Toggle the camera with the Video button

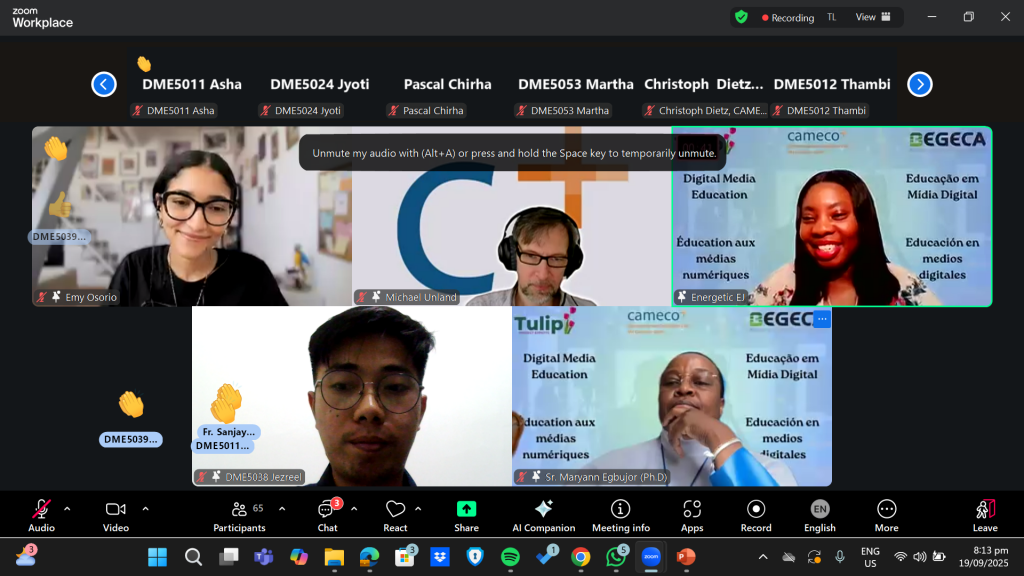coord(116,515)
